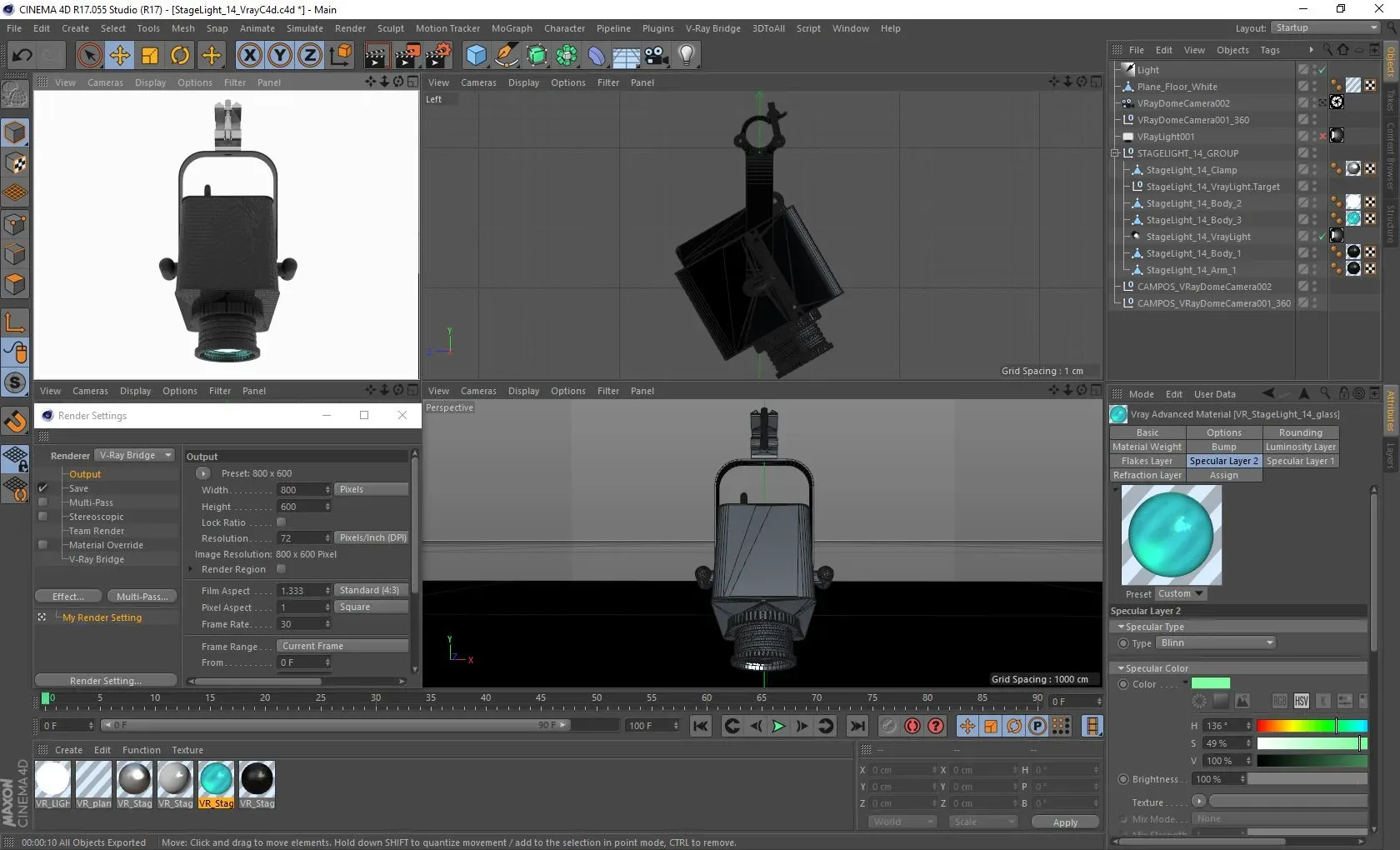Toggle the Specular Type radio circle
Viewport: 1400px width, 850px height.
coord(1122,643)
